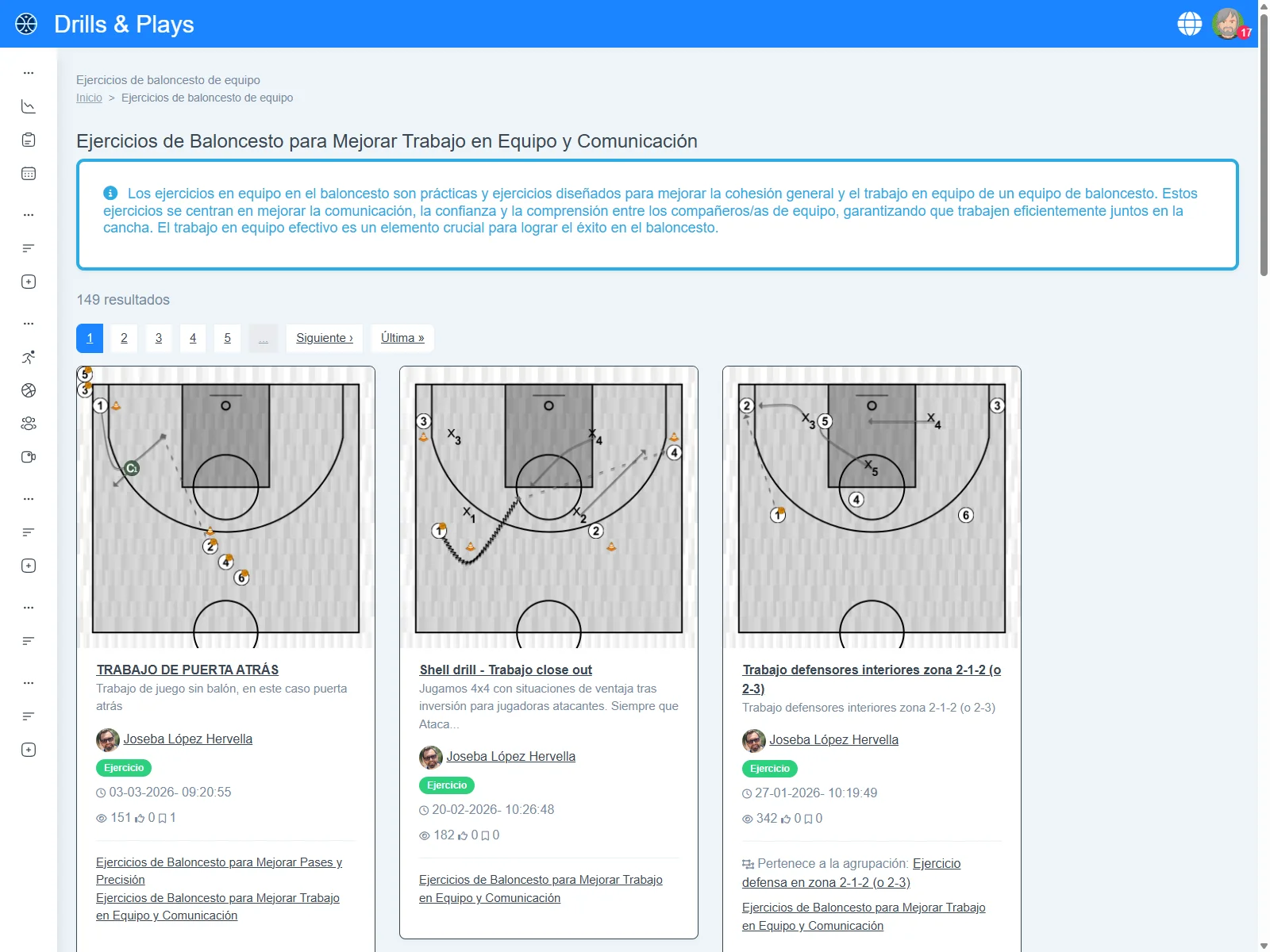Open the team/group icon in the sidebar
Viewport: 1270px width, 952px height.
[29, 423]
